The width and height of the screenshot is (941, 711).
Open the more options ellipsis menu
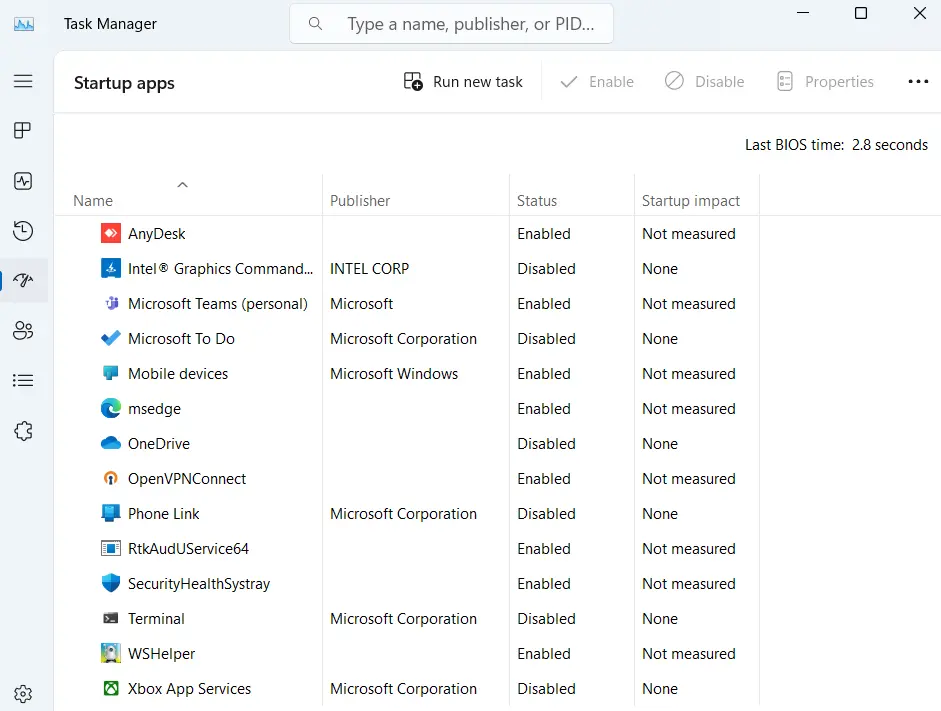[918, 82]
